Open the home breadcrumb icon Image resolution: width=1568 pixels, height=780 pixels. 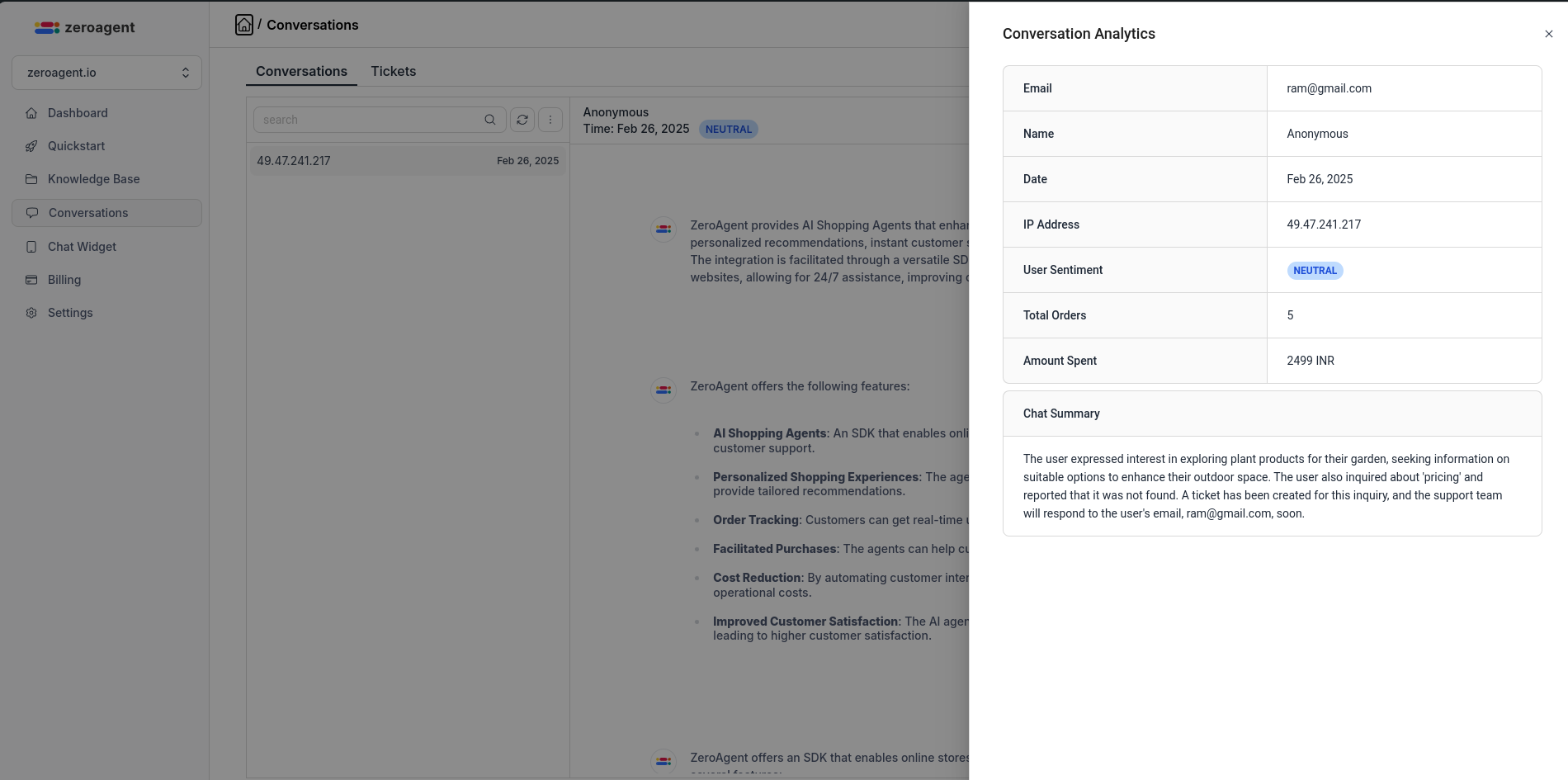[243, 25]
